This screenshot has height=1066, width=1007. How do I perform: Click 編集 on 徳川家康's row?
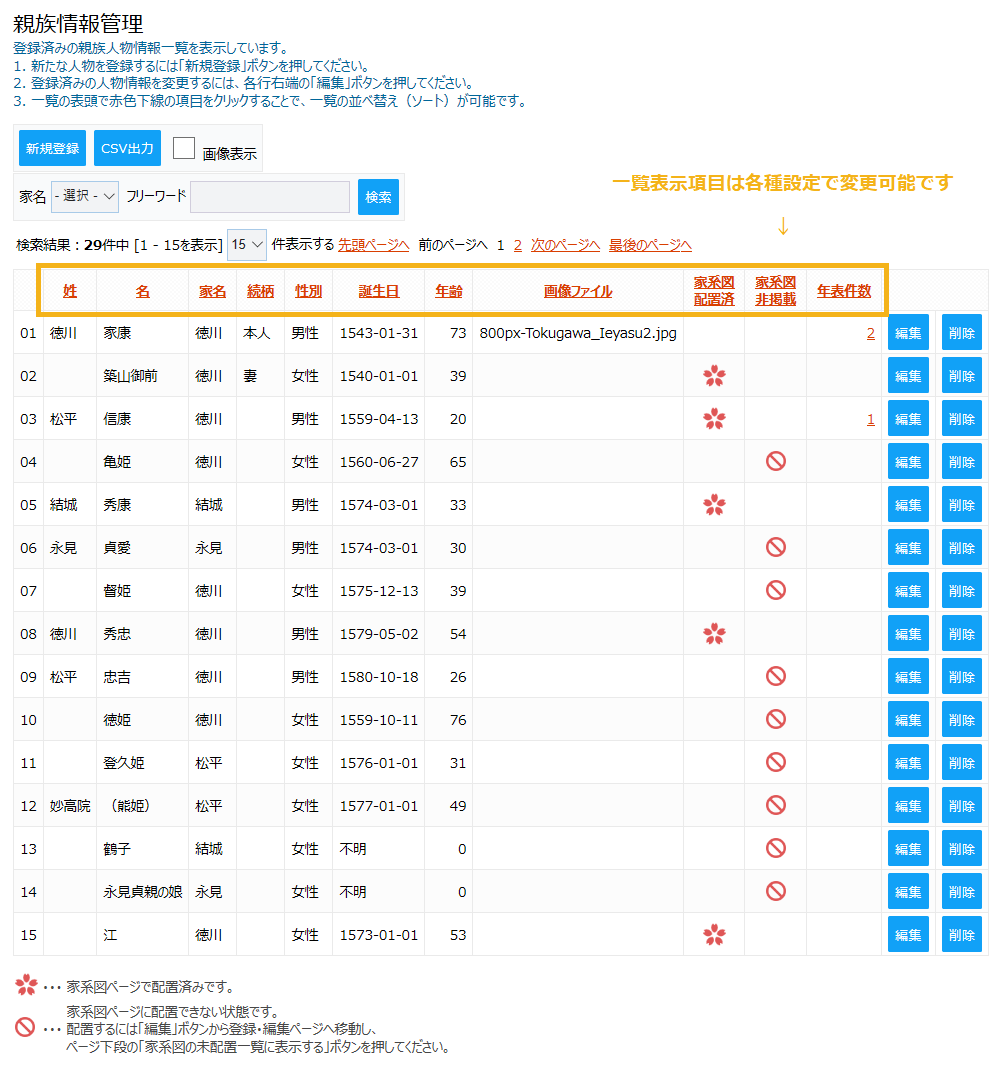907,331
